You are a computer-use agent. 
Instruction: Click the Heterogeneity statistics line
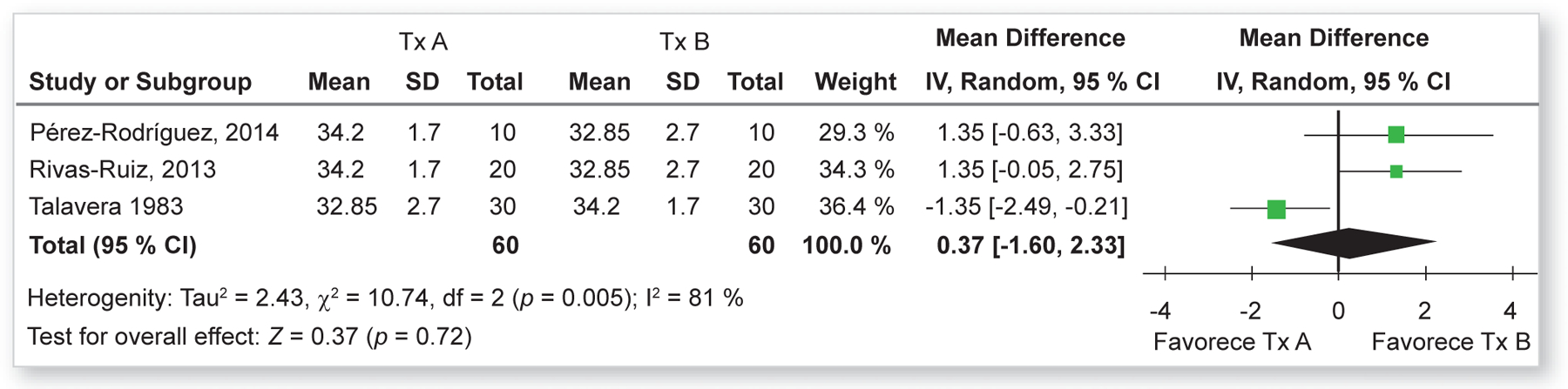[385, 298]
